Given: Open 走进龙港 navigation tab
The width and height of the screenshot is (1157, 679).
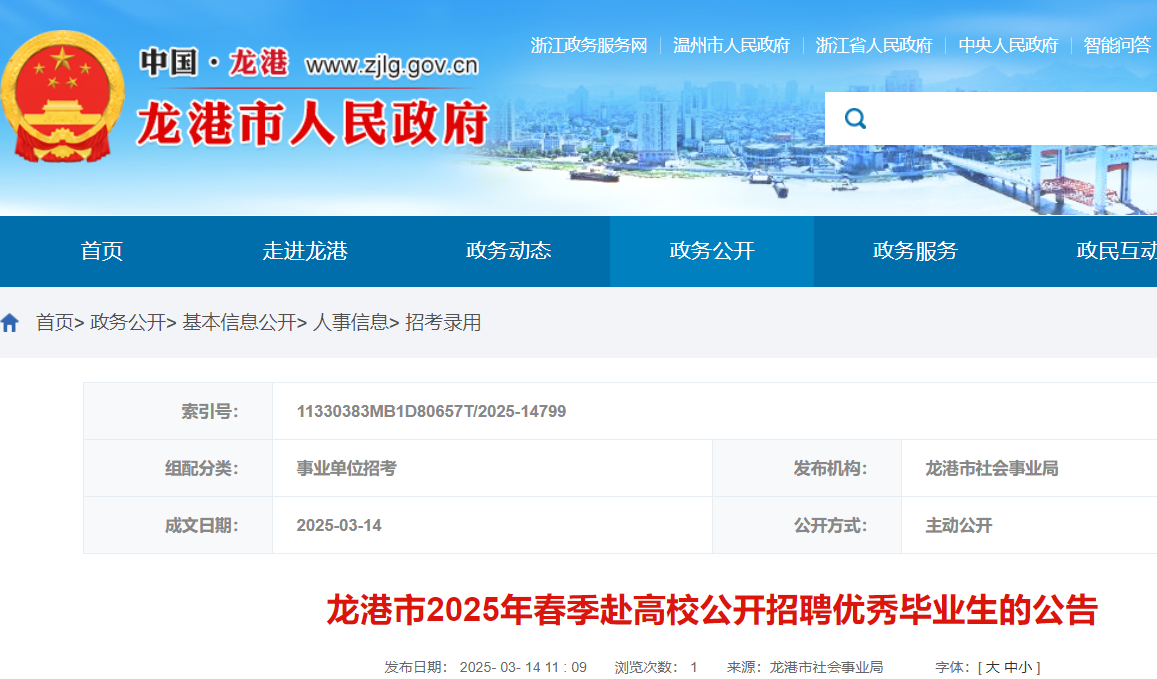Looking at the screenshot, I should pos(305,251).
